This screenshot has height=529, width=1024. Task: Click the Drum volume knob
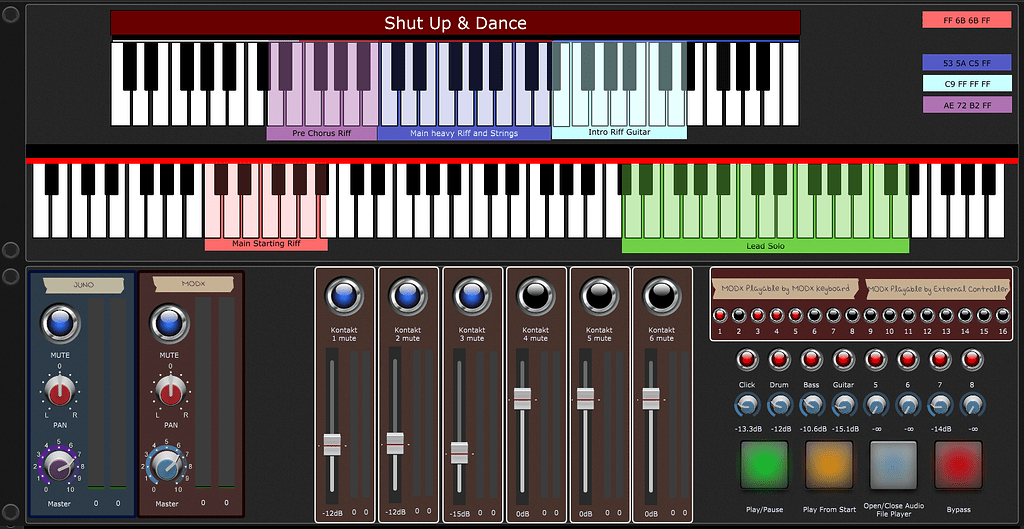780,405
